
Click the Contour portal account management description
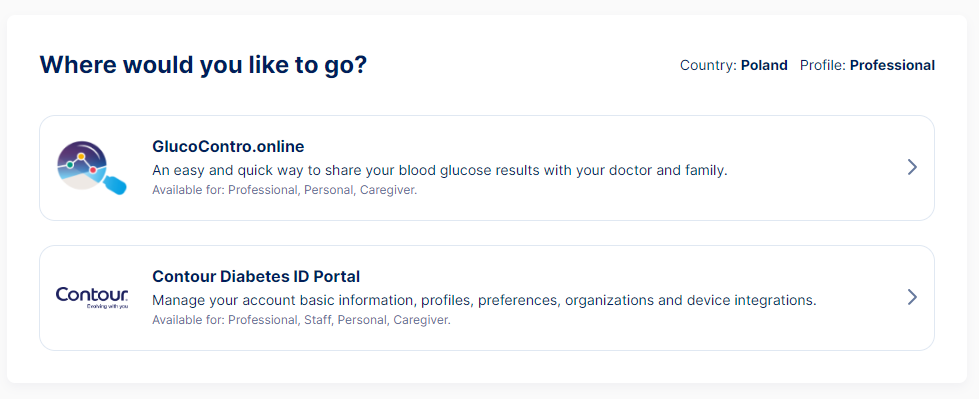485,300
